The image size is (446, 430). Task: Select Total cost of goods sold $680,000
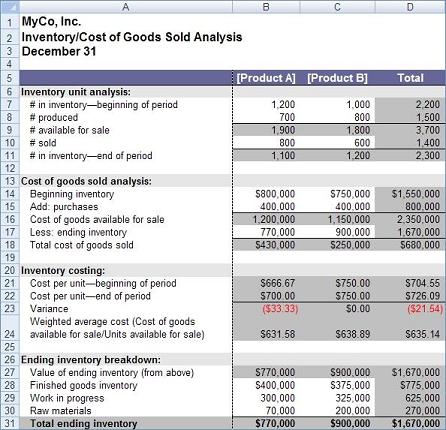coord(410,245)
